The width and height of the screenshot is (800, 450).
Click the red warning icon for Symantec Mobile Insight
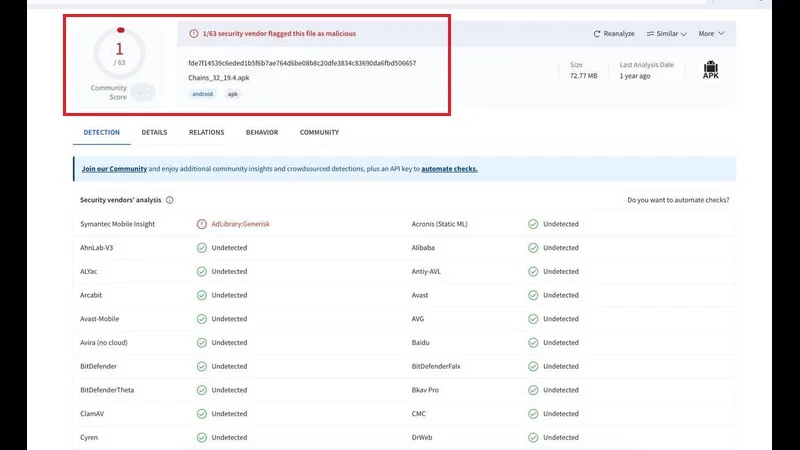[202, 224]
